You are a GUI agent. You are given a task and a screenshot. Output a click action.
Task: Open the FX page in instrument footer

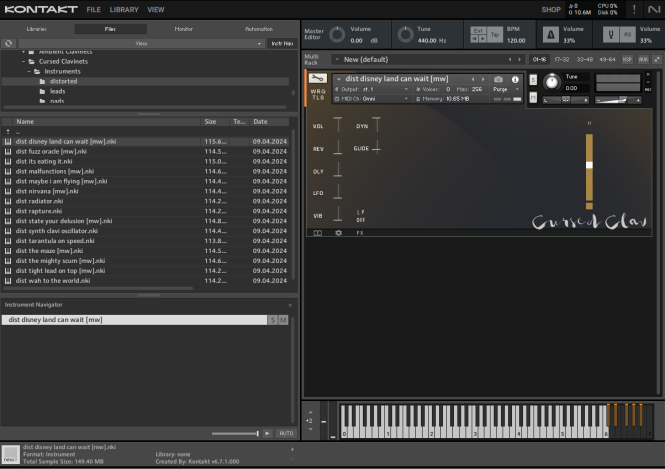click(360, 232)
